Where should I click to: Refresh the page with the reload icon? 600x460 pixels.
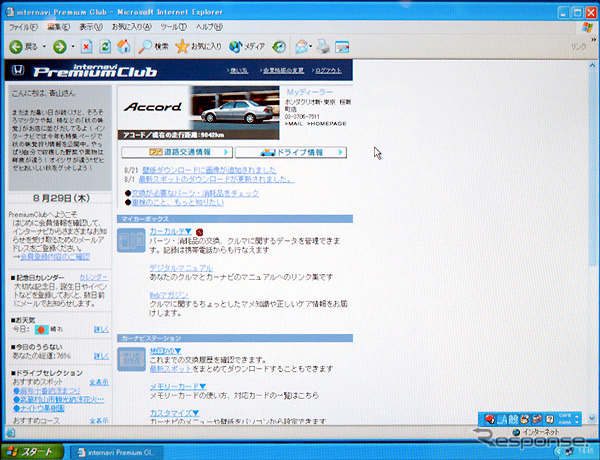105,47
